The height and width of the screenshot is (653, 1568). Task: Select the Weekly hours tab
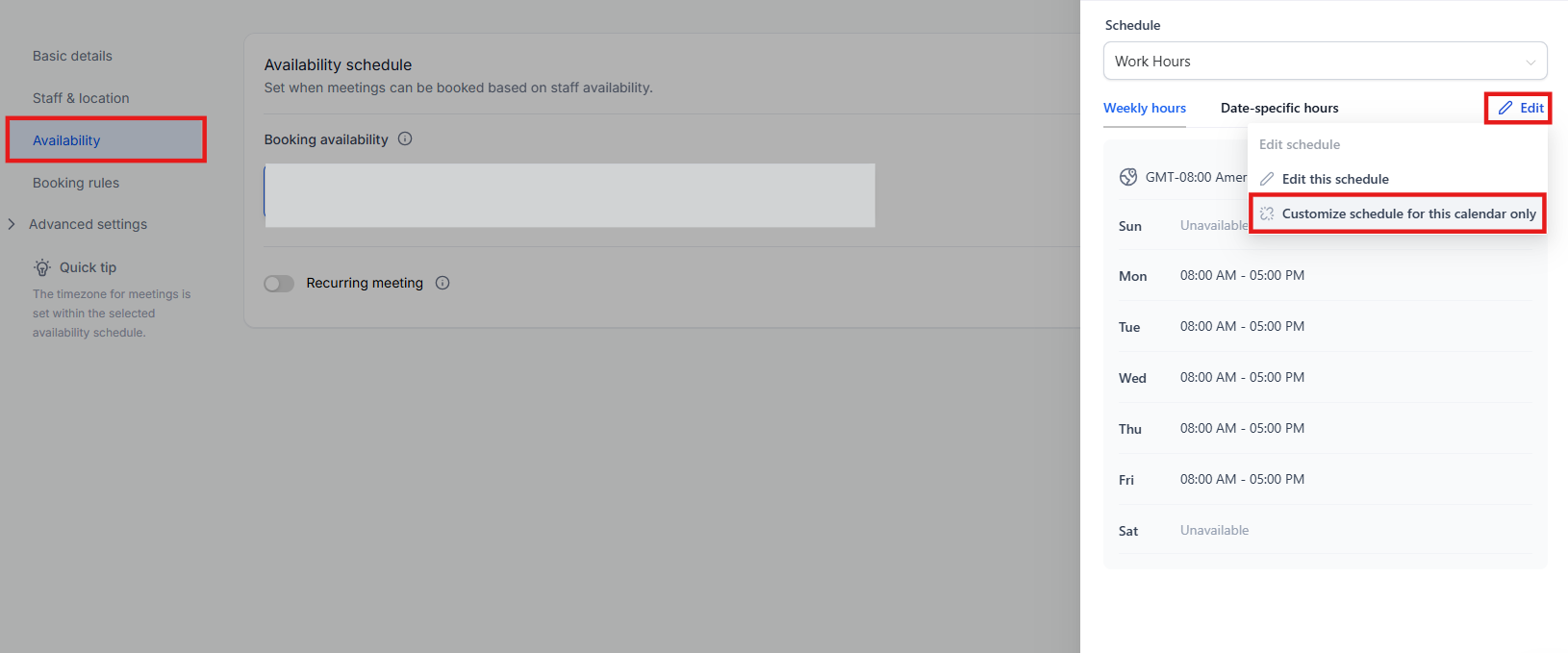(x=1145, y=108)
